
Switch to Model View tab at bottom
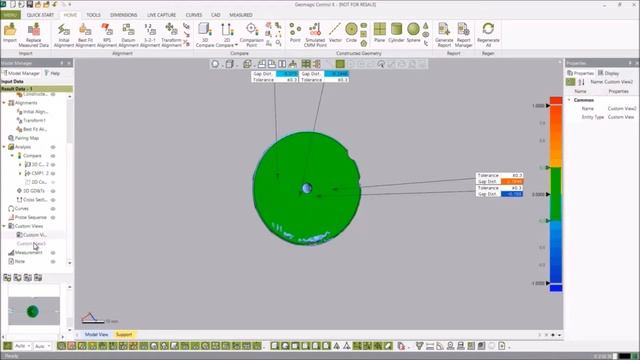coord(96,334)
